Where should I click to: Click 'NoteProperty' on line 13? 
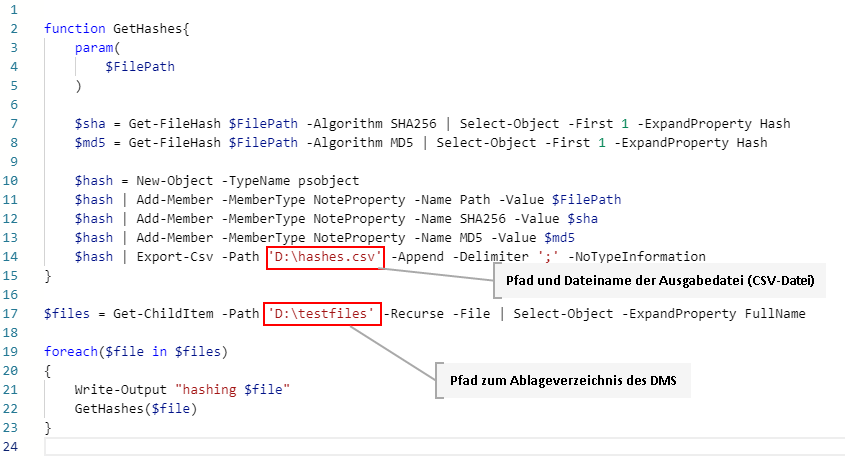pyautogui.click(x=359, y=238)
